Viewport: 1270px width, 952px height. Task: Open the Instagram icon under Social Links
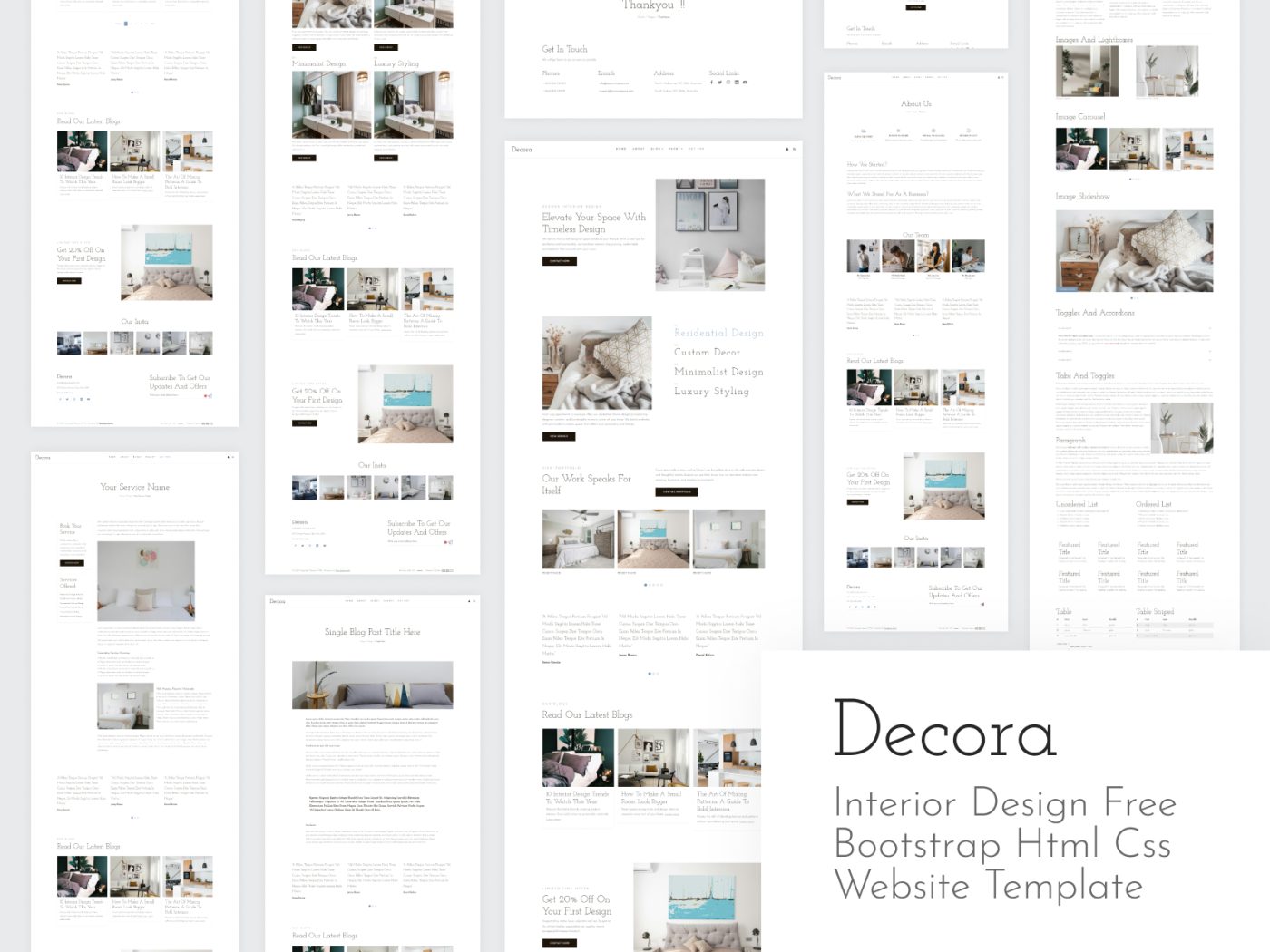pos(728,82)
